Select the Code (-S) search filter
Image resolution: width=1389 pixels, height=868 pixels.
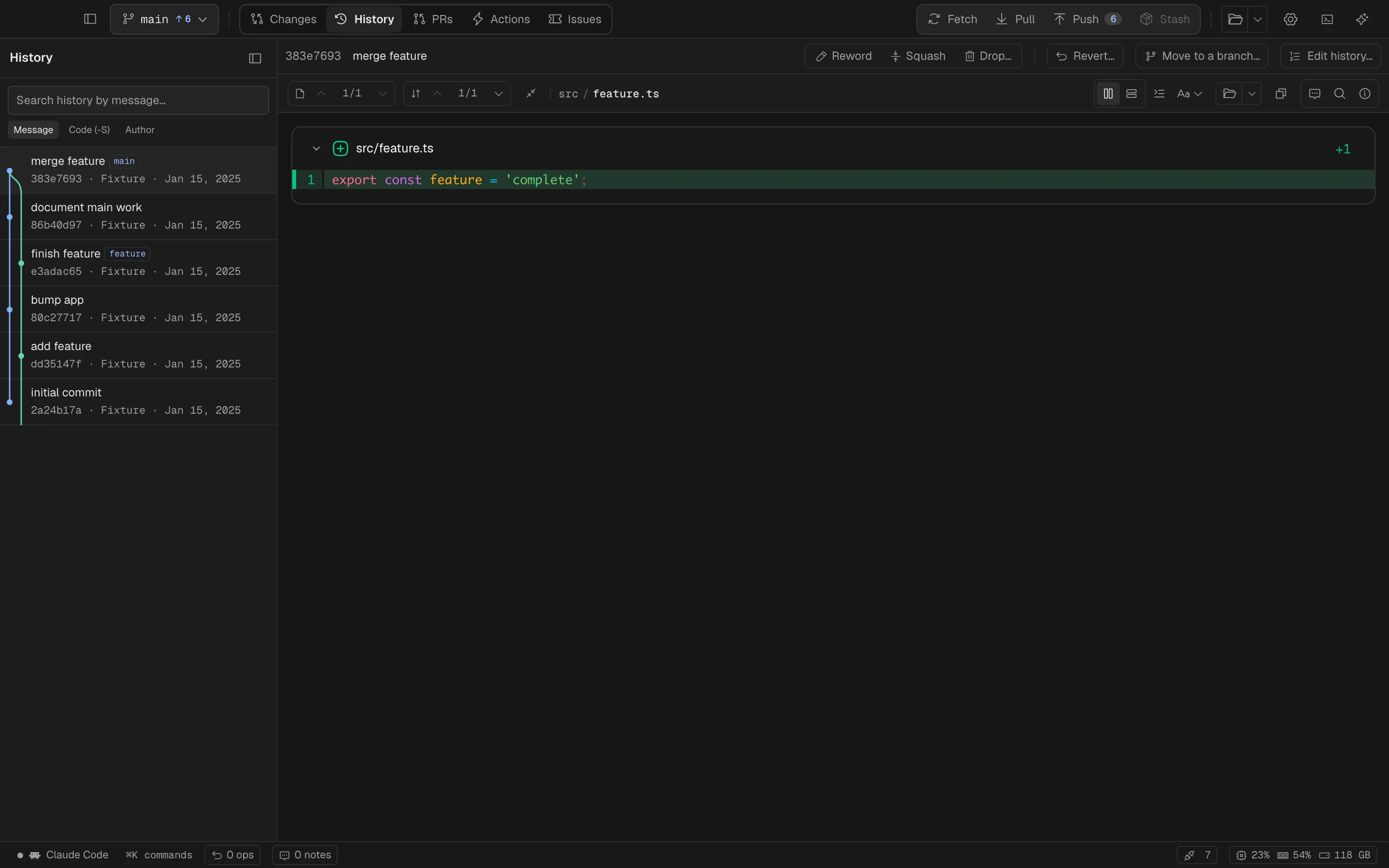pos(89,130)
